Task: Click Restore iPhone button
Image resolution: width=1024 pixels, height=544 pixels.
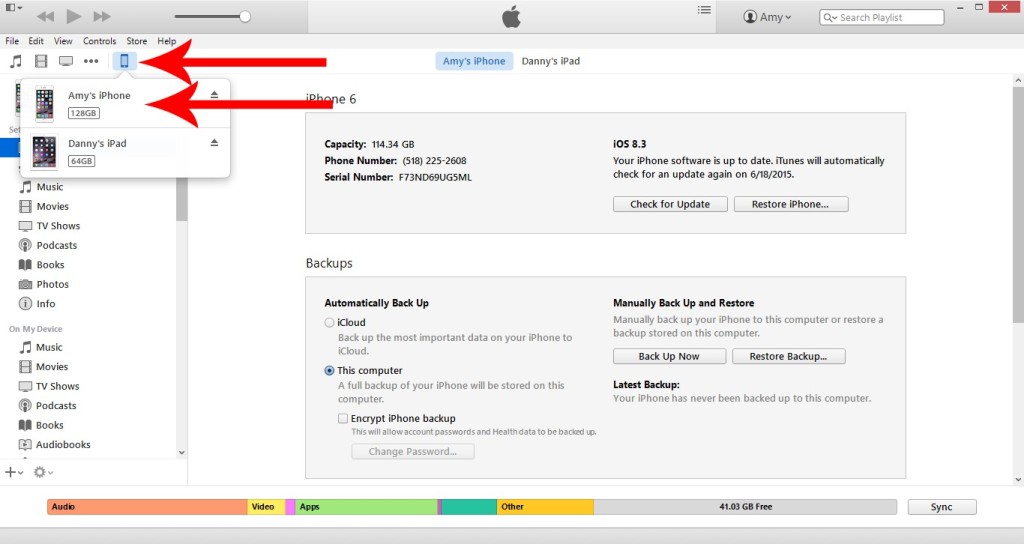Action: coord(791,204)
